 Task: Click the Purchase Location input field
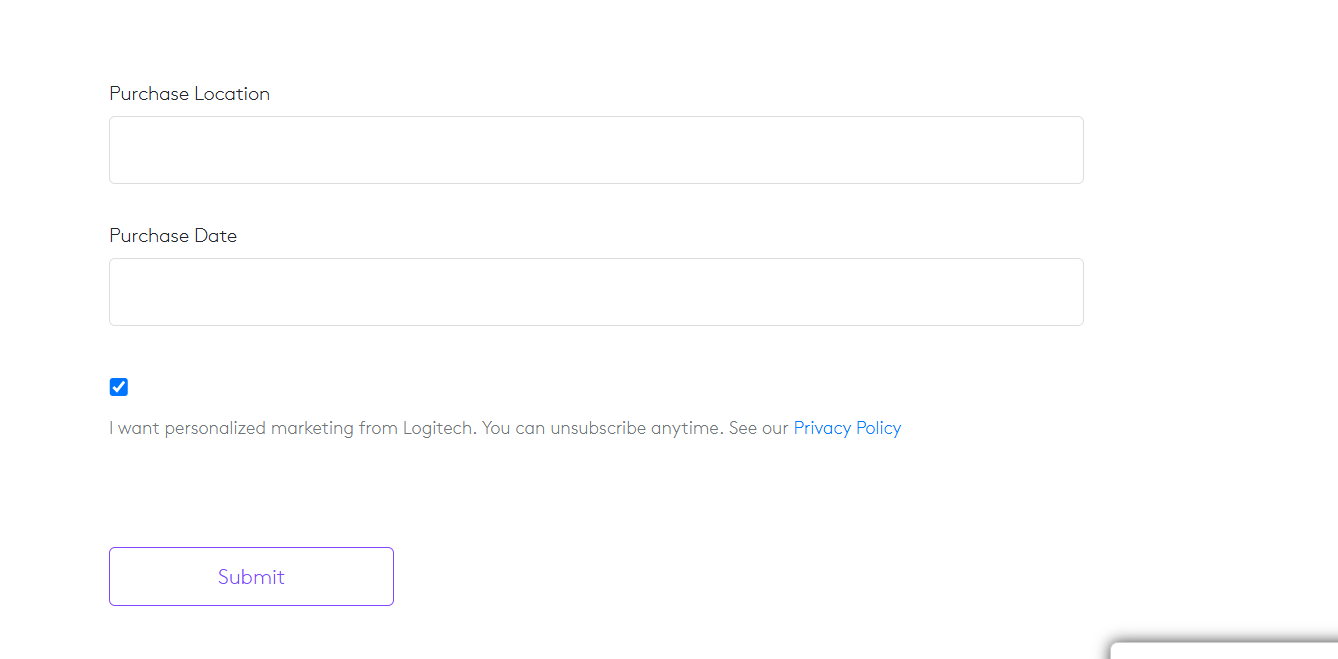[596, 150]
